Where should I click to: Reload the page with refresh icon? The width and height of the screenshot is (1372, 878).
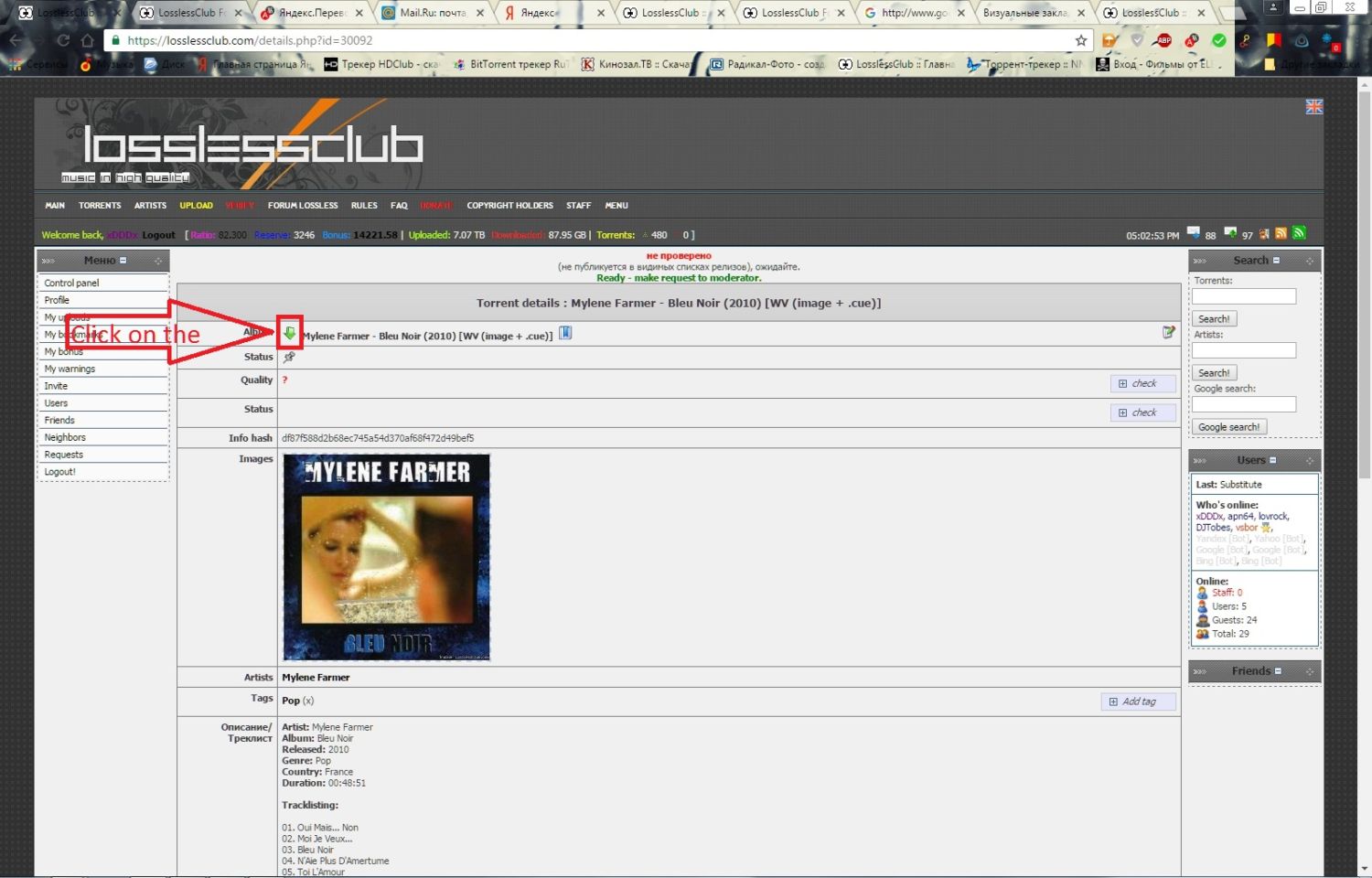tap(63, 40)
